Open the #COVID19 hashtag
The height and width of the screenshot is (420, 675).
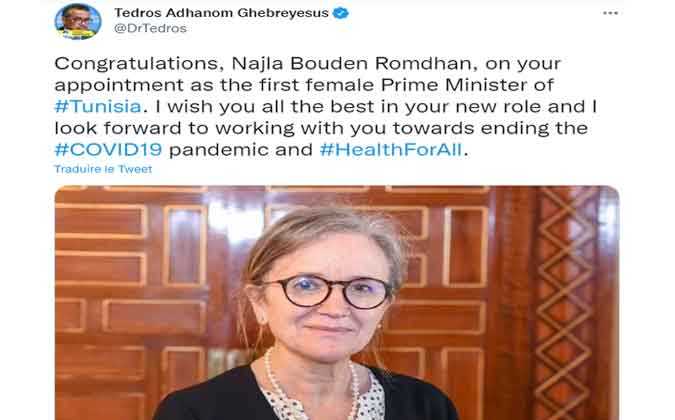click(x=108, y=150)
